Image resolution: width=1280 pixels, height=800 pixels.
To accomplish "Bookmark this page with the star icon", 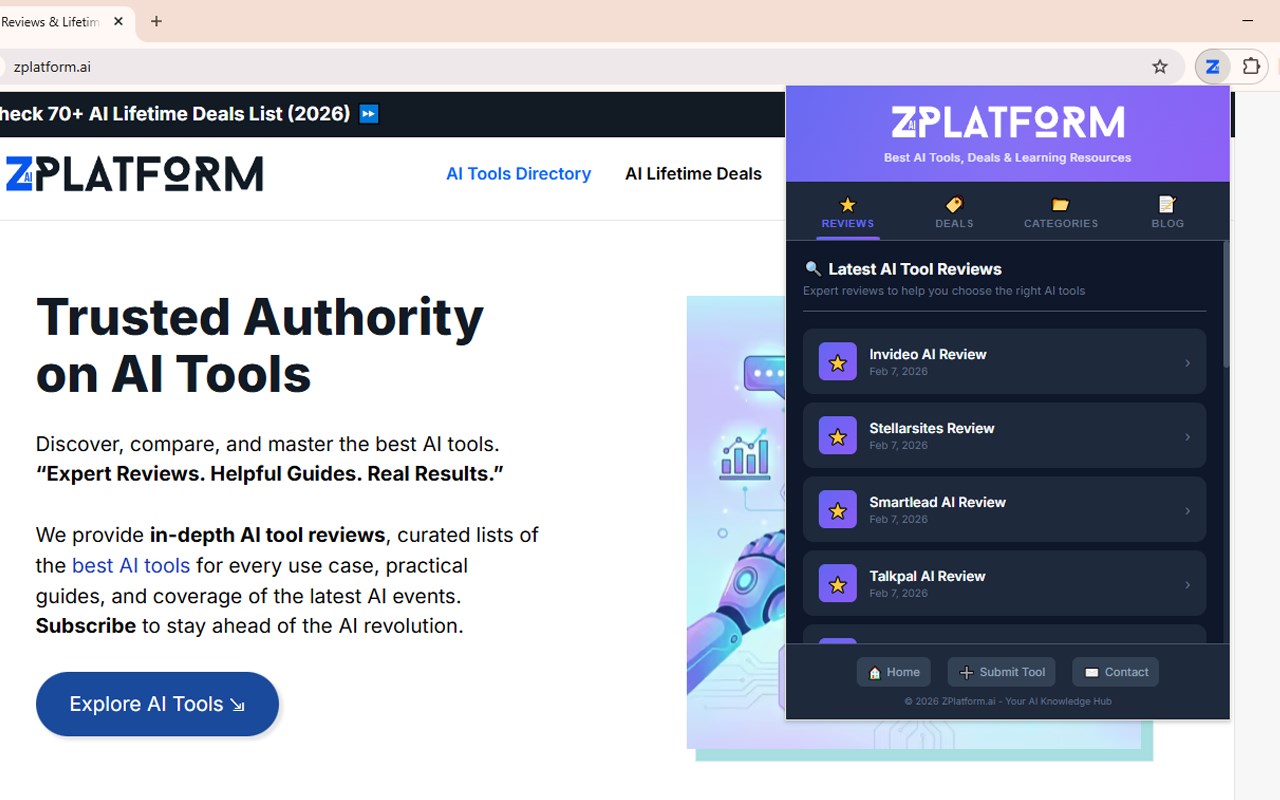I will [1160, 67].
